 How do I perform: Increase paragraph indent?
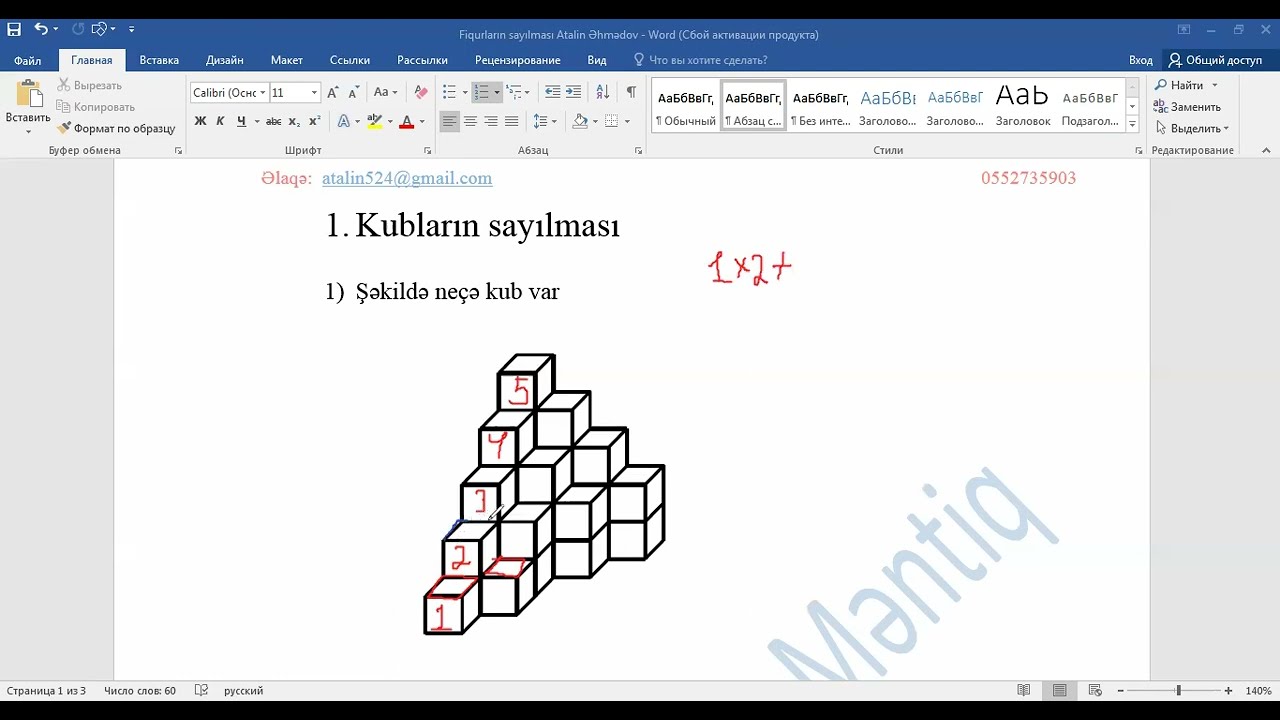(x=573, y=92)
